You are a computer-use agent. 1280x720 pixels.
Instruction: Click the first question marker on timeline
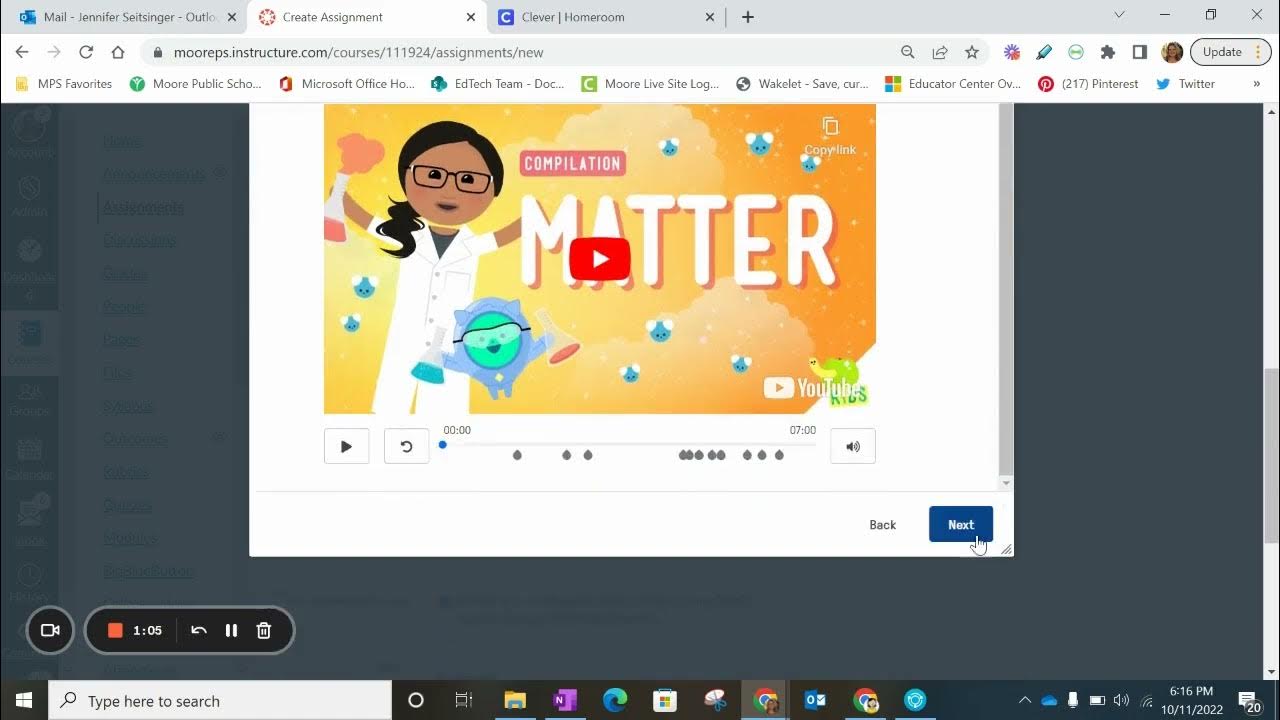coord(517,455)
